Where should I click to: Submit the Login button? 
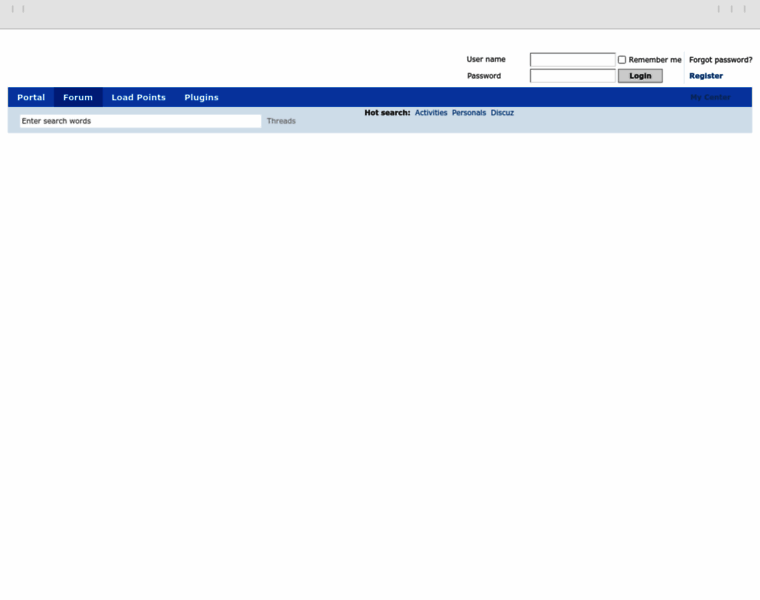pyautogui.click(x=640, y=76)
